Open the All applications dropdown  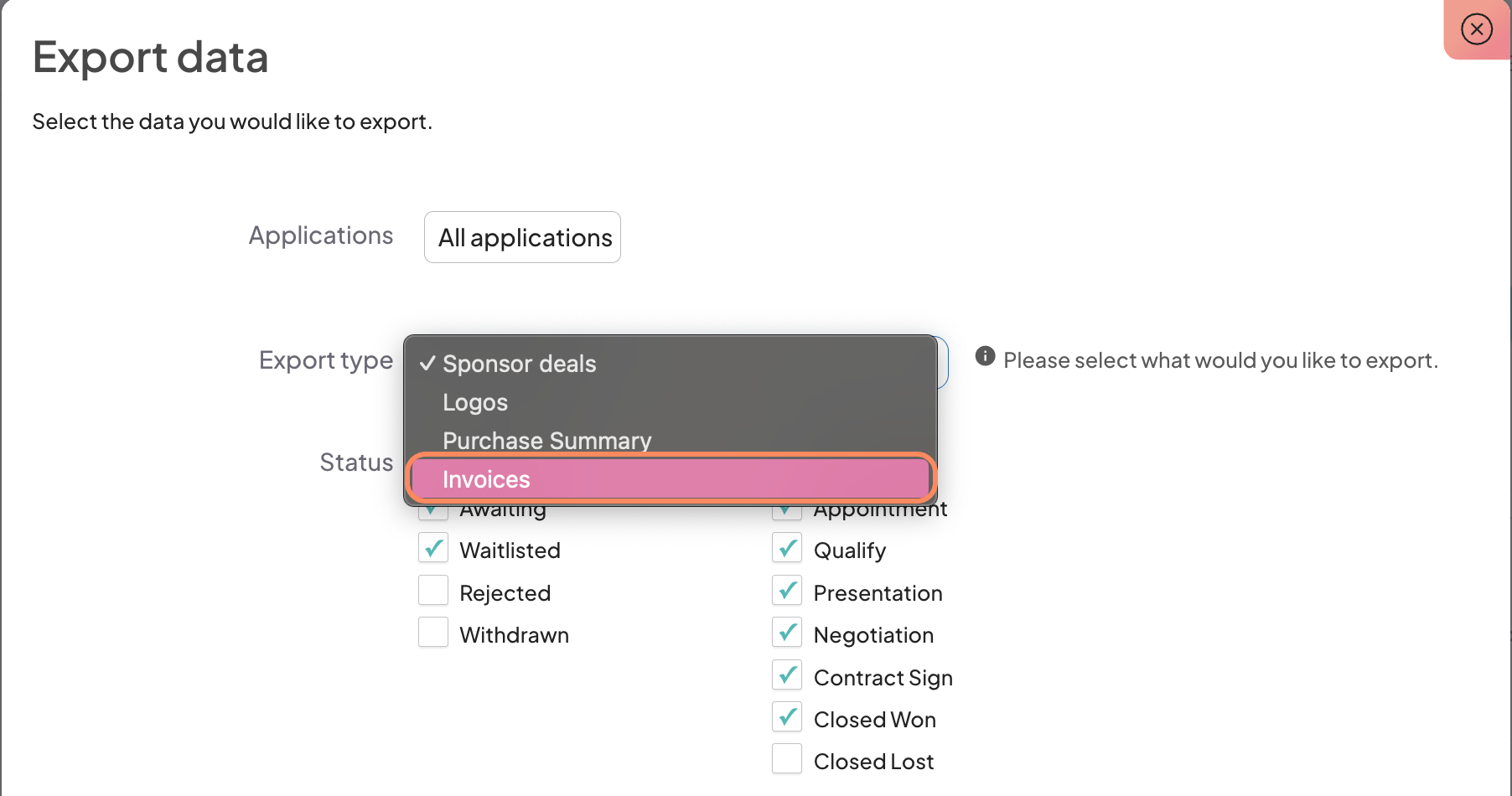coord(522,237)
